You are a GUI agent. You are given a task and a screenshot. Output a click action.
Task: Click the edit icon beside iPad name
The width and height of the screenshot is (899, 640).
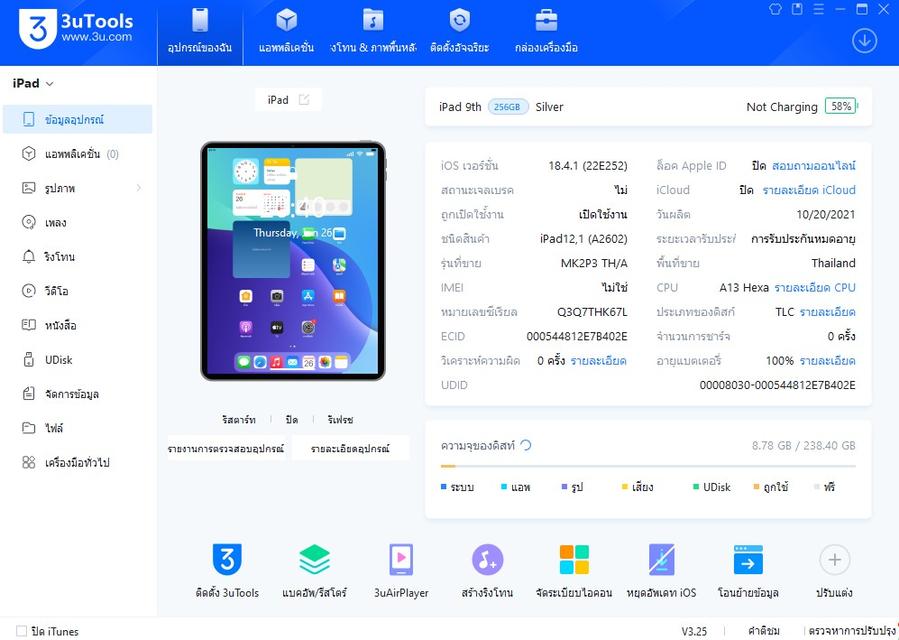[x=304, y=100]
